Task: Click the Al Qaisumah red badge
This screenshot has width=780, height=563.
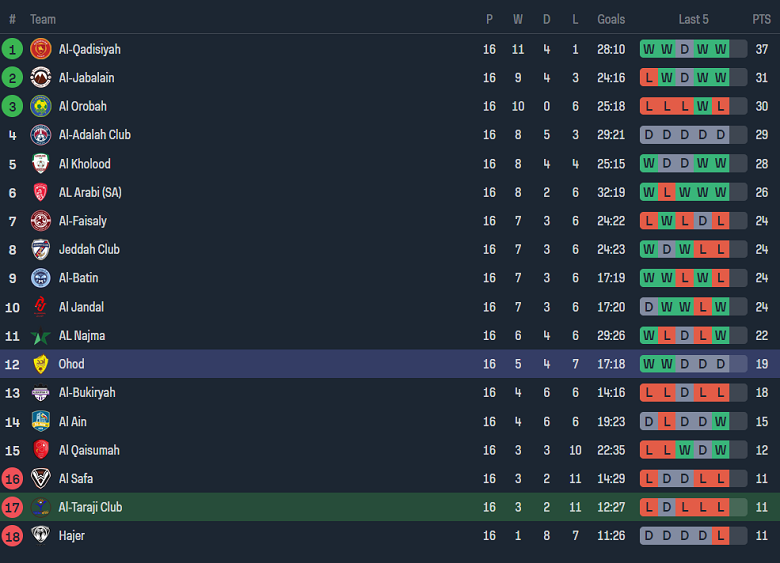Action: coord(41,450)
